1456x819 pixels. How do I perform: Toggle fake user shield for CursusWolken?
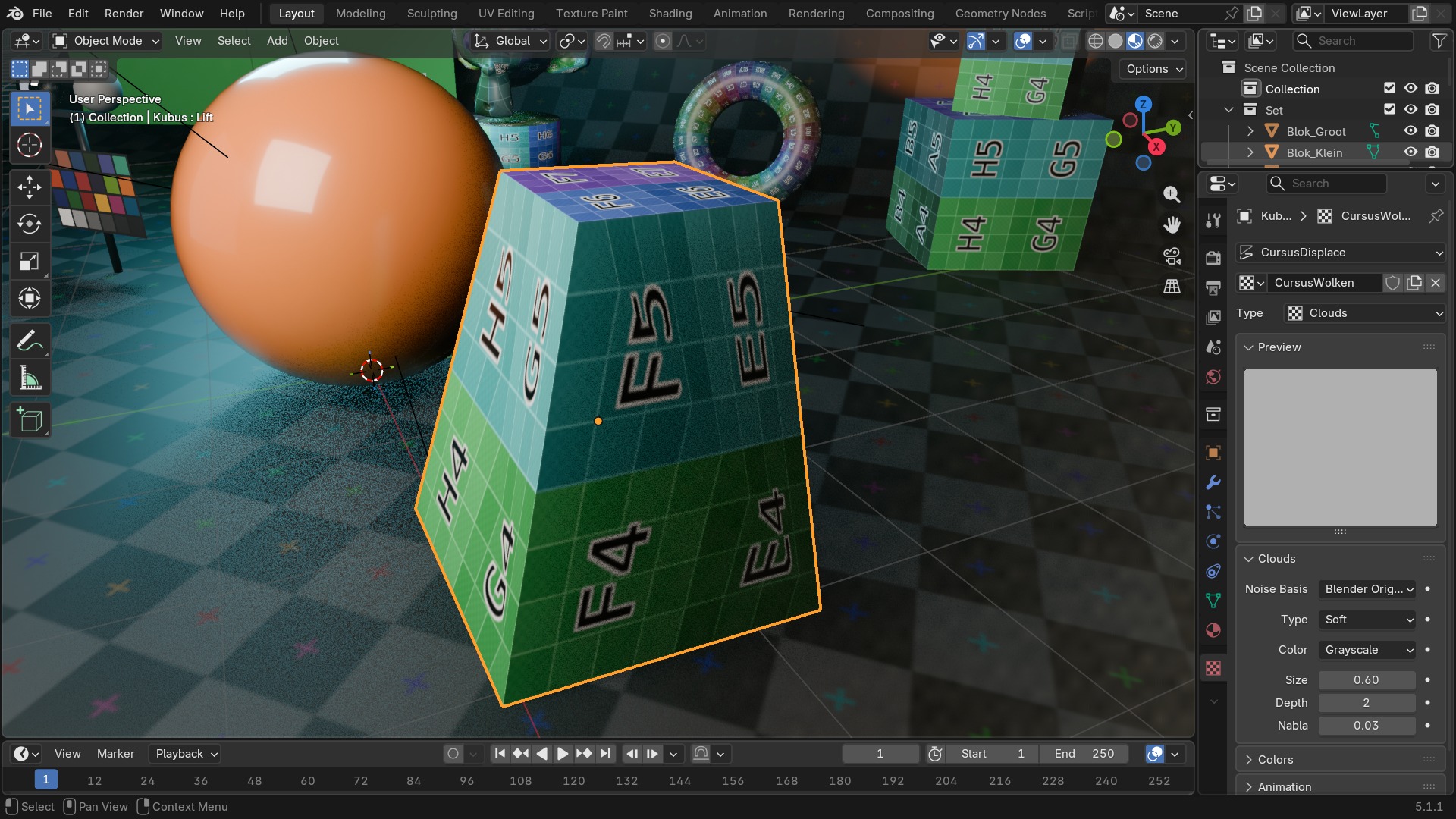[1393, 283]
